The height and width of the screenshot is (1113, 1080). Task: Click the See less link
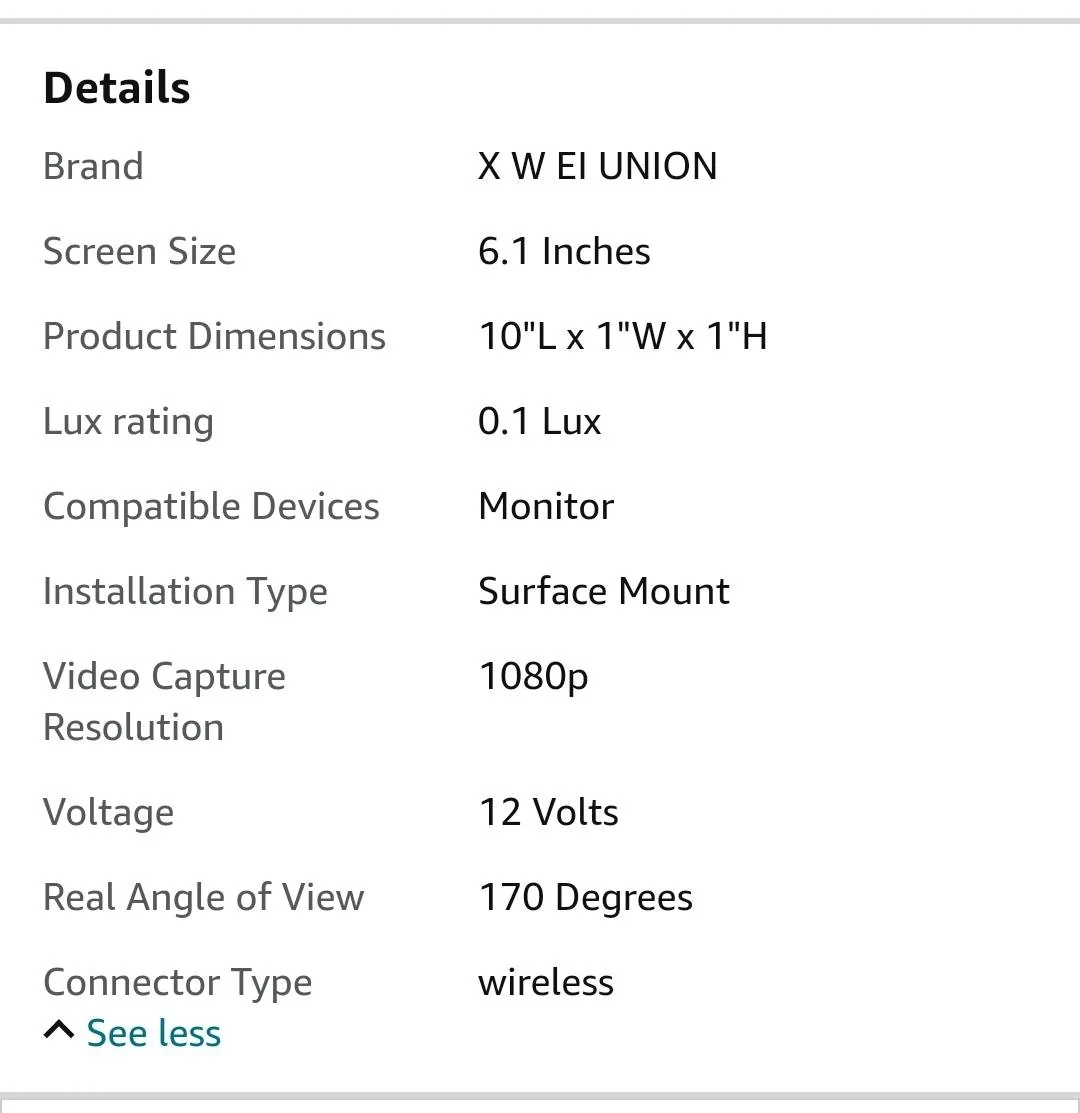click(153, 1033)
